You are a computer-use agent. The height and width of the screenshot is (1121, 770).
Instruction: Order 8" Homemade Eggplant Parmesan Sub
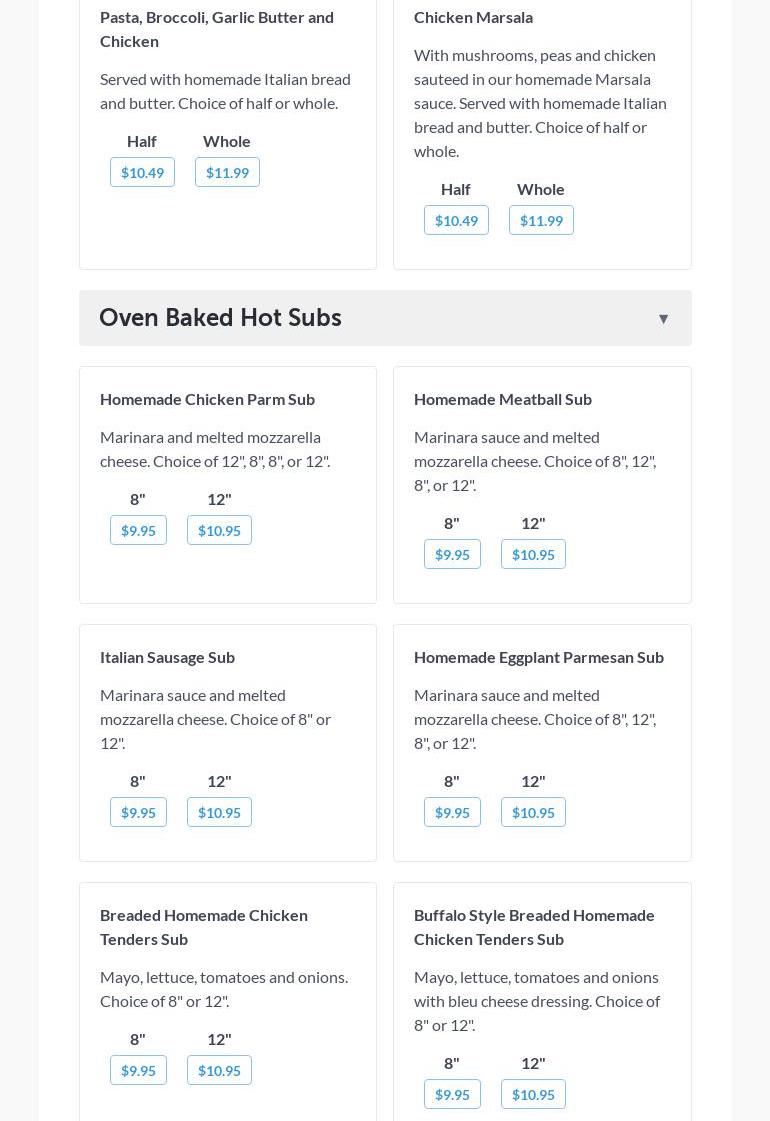pyautogui.click(x=452, y=812)
